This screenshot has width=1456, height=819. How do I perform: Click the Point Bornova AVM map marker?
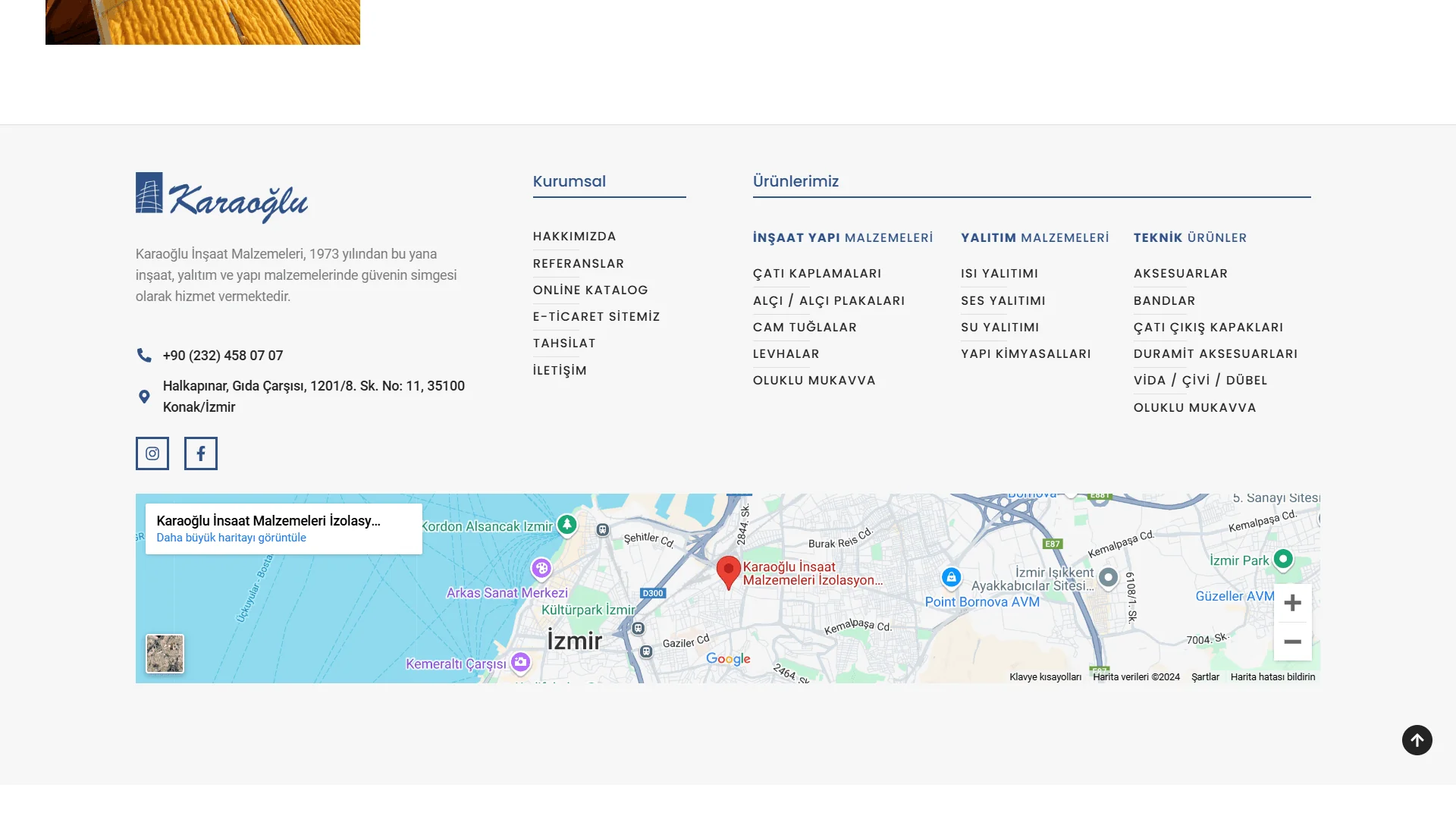click(951, 577)
